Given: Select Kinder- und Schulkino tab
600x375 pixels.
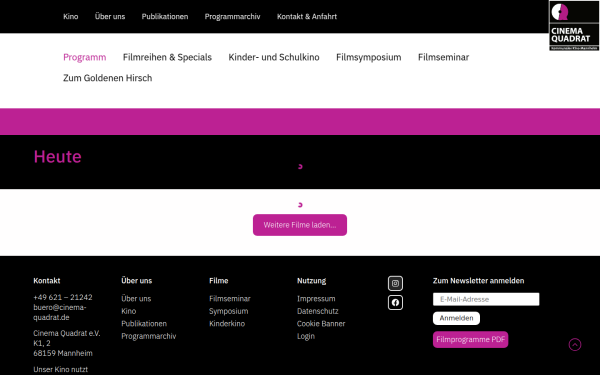Looking at the screenshot, I should click(x=274, y=57).
